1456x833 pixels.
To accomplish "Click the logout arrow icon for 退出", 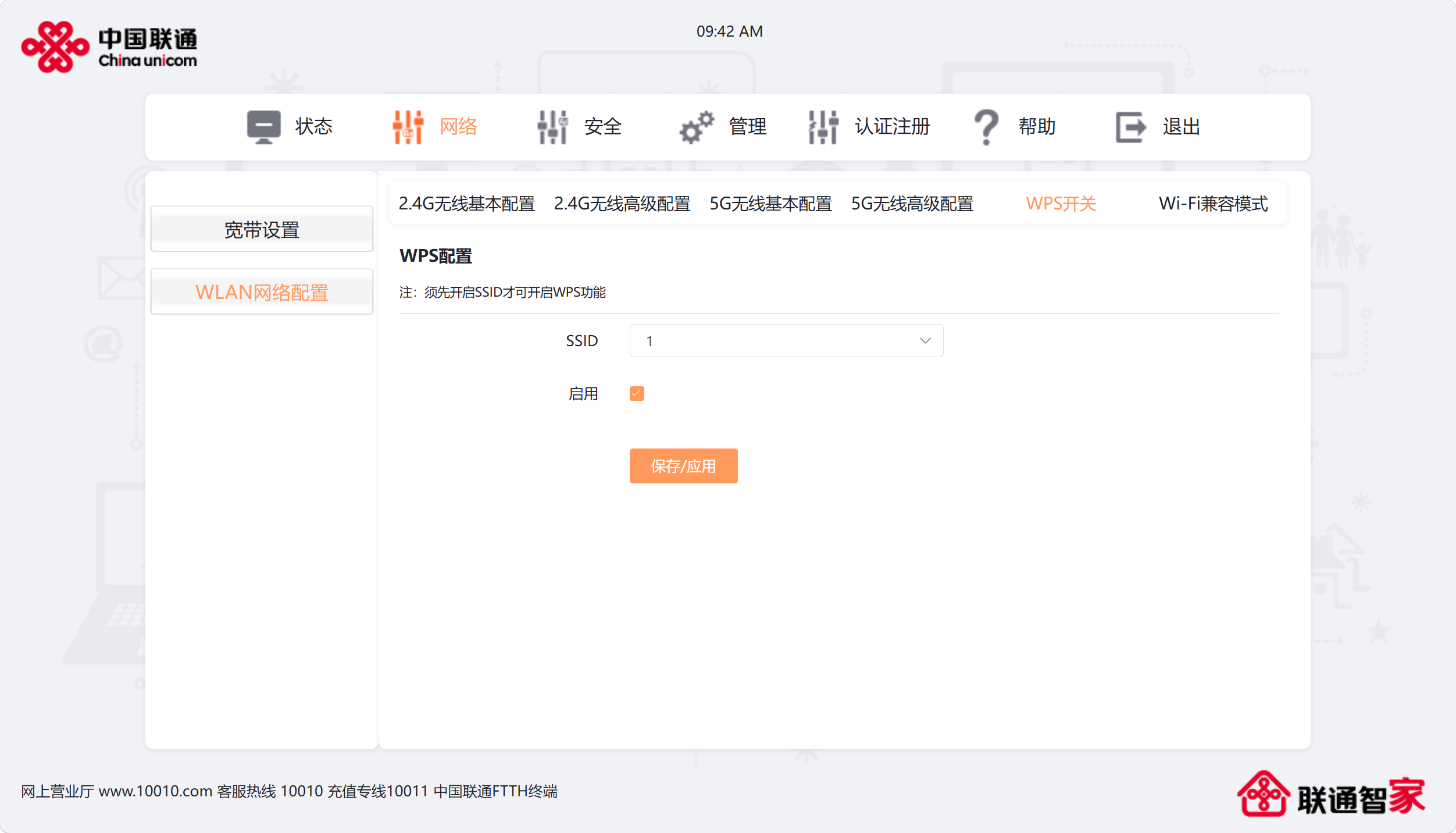I will coord(1130,126).
